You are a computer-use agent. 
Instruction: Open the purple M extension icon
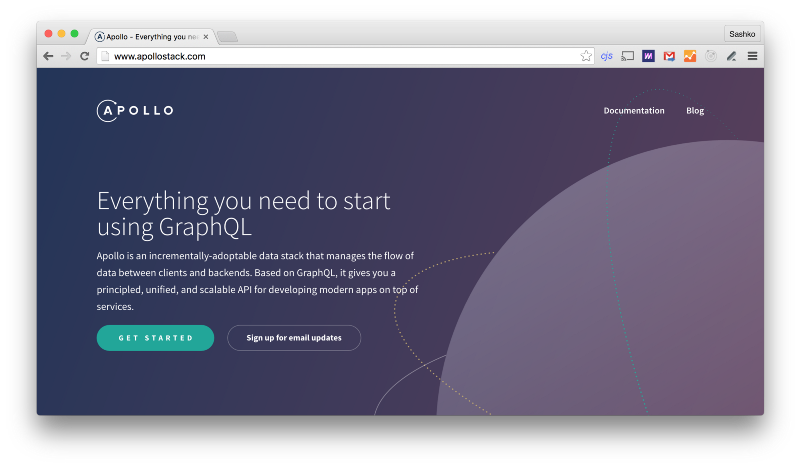648,56
